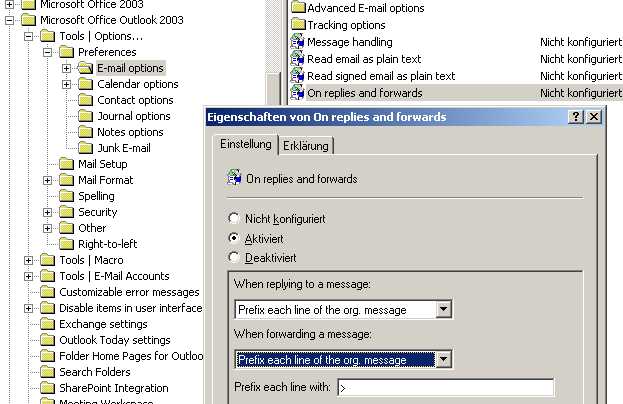Select the Nicht konfiguriert radio button
Image resolution: width=623 pixels, height=404 pixels.
point(234,218)
